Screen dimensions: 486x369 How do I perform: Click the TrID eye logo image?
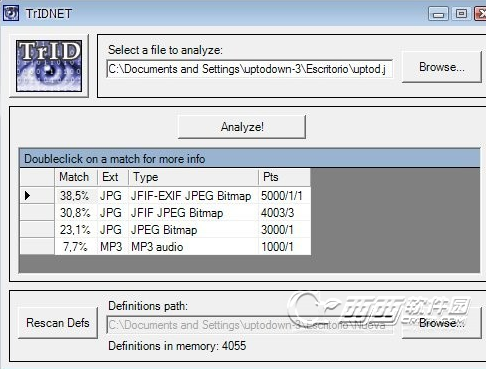[x=49, y=66]
